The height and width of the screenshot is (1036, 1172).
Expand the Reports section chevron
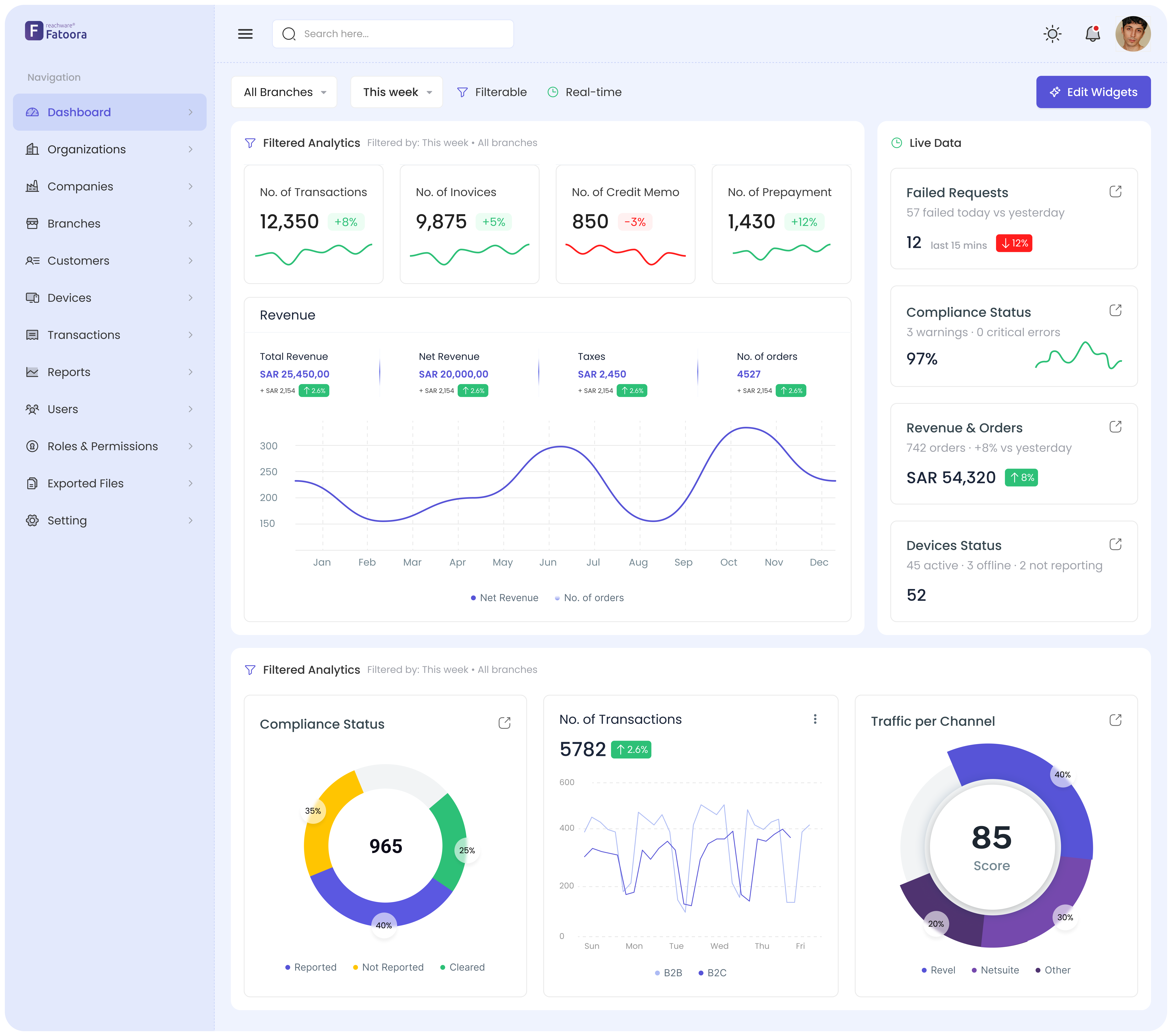tap(191, 372)
